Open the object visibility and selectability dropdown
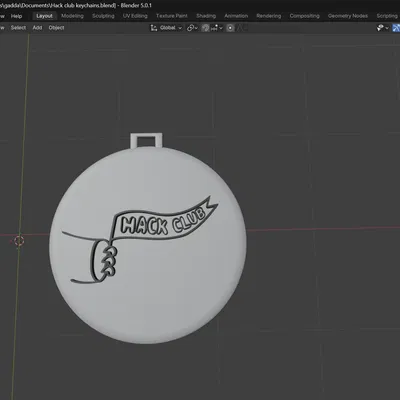Screen dimensions: 400x400 click(x=382, y=28)
